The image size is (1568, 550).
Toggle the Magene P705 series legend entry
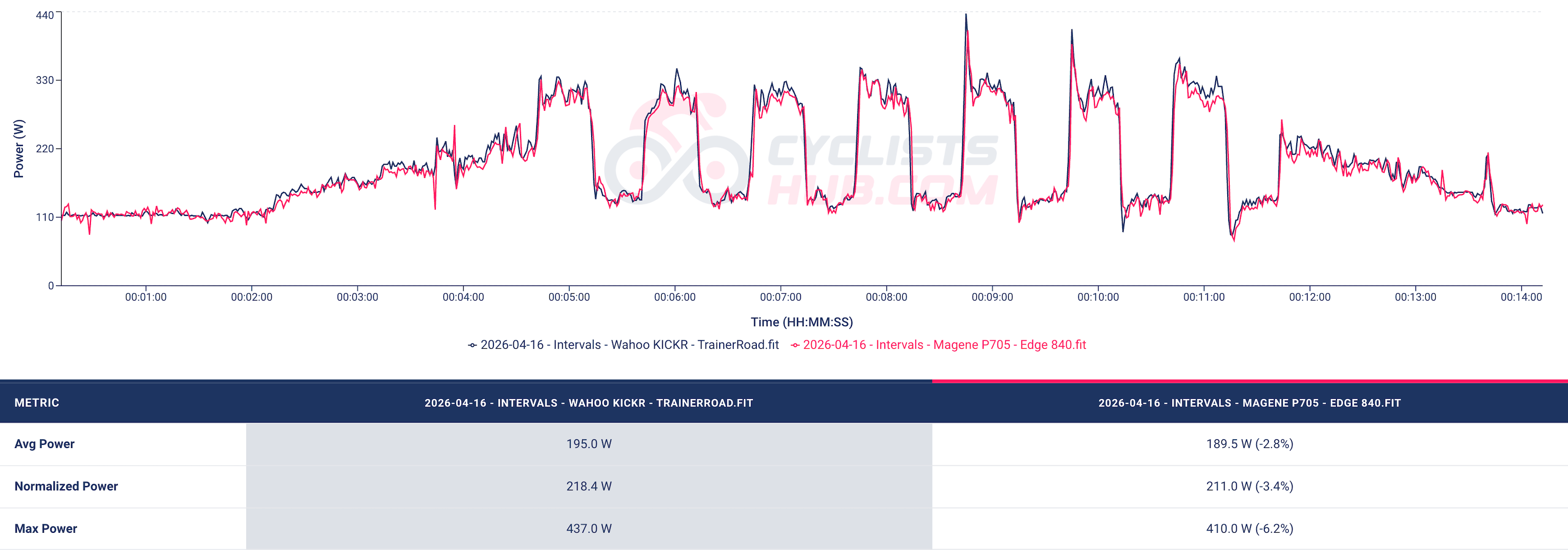[x=943, y=345]
